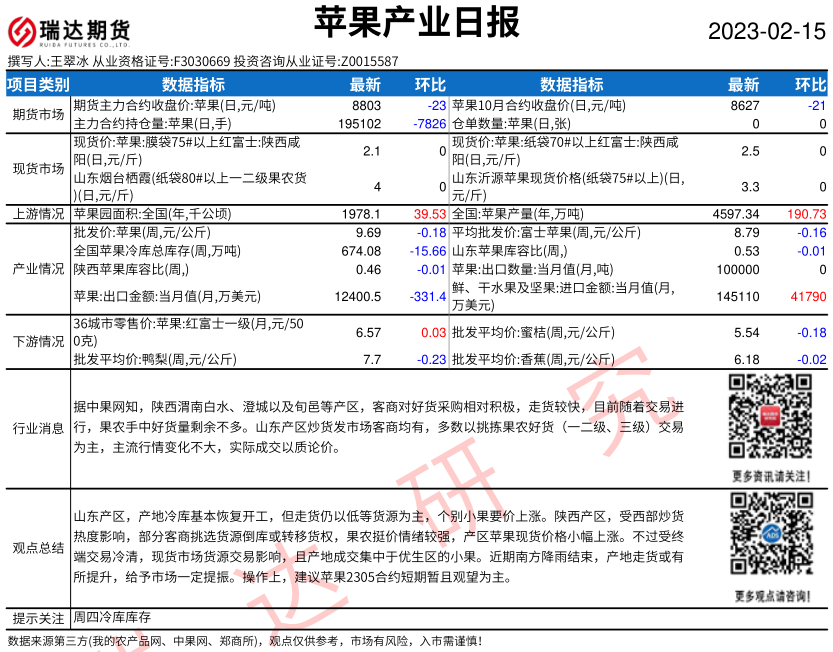Select the 苹果产业日报 title
833x652 pixels.
coord(416,22)
